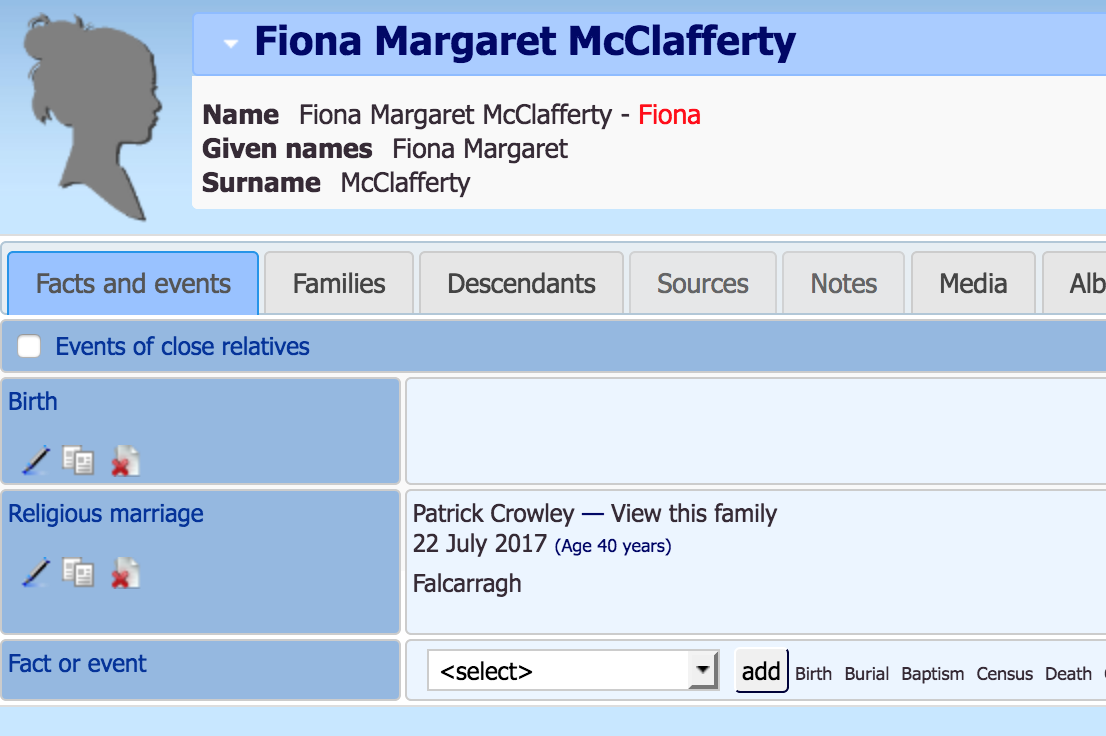Expand the arrow beside Fiona Margaret McClafferty
The width and height of the screenshot is (1106, 736).
[230, 44]
